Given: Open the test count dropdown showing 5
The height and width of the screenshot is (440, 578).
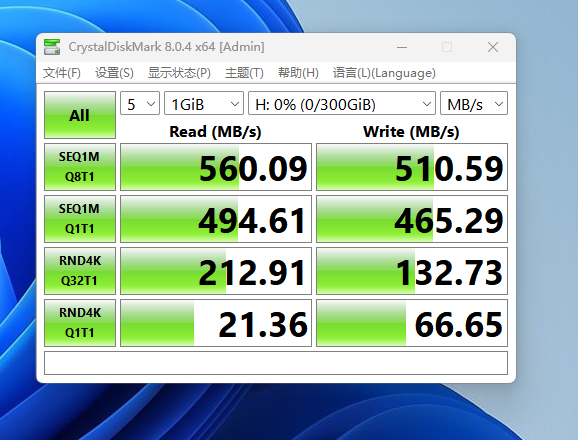Looking at the screenshot, I should 140,103.
